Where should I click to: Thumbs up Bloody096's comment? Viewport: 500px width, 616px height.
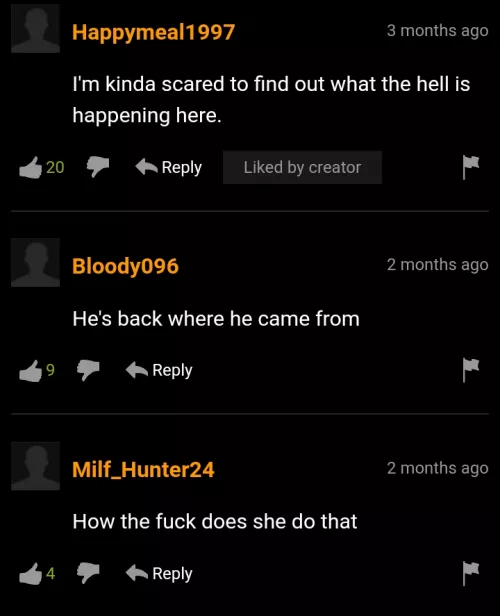tap(31, 371)
